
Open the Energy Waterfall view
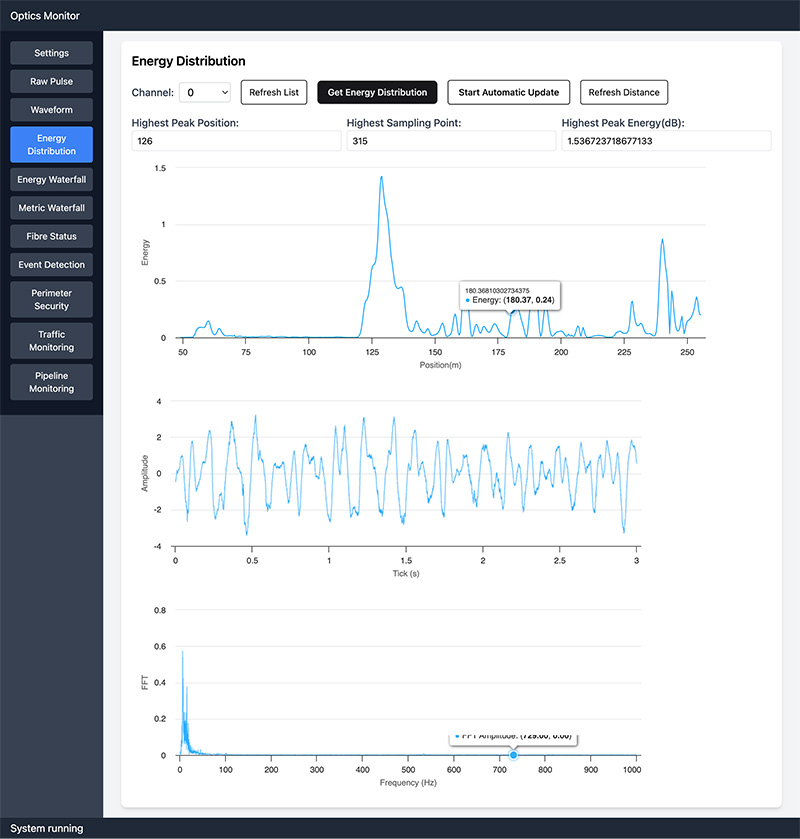51,180
